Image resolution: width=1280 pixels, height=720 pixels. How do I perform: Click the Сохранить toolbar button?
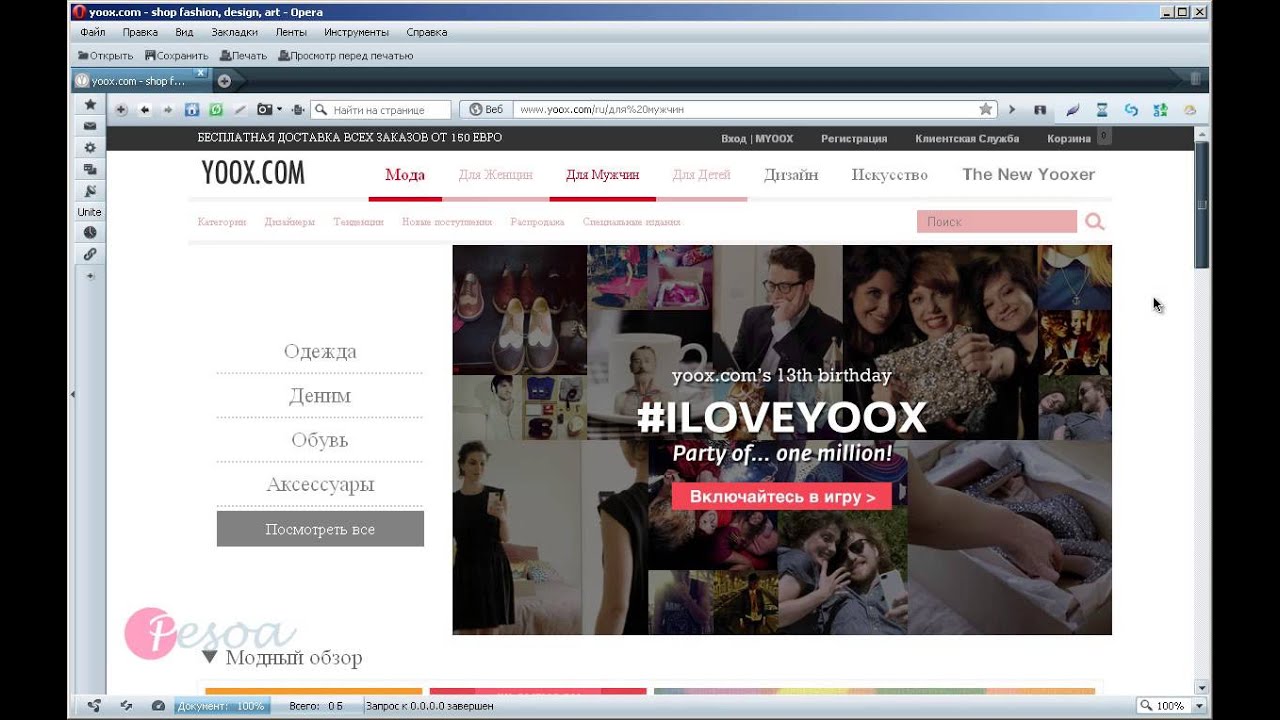177,56
